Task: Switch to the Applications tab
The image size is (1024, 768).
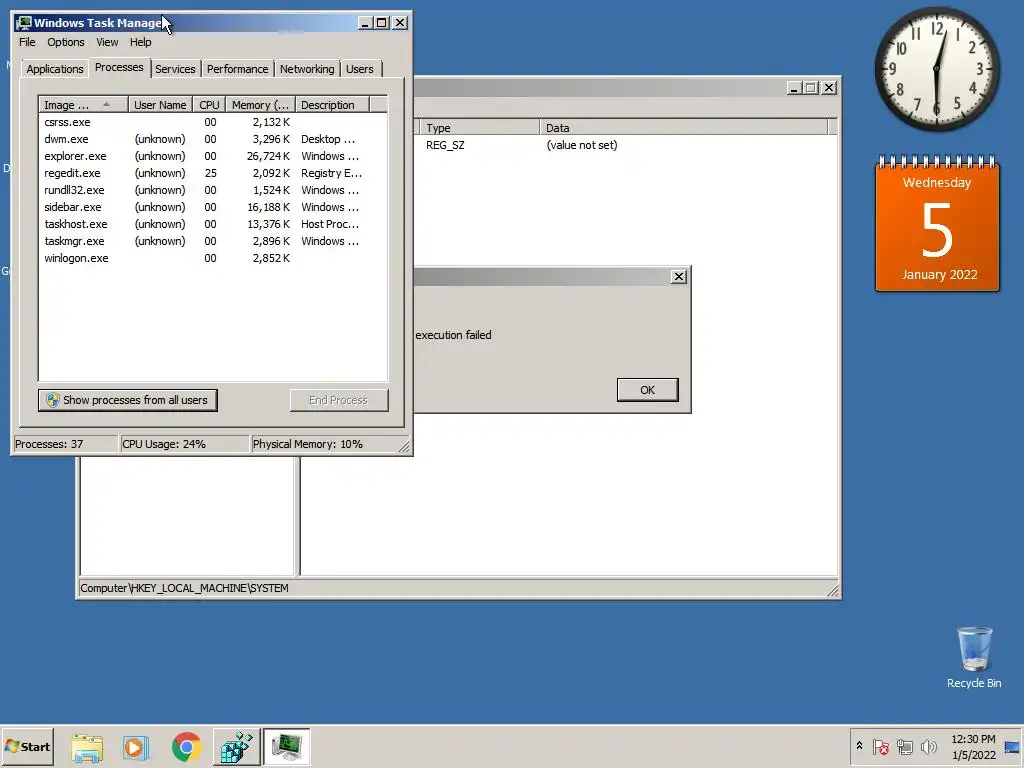Action: 55,69
